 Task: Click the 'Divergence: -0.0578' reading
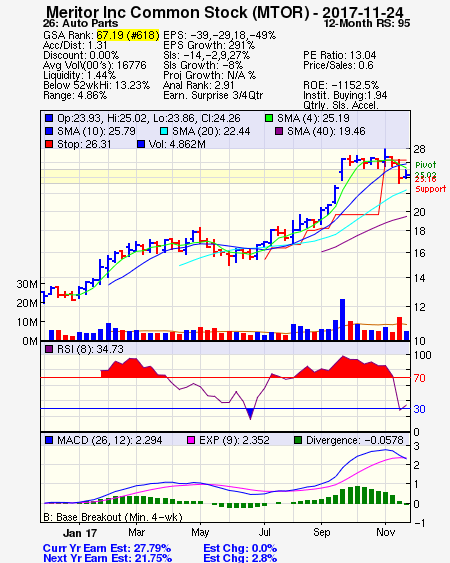coord(355,440)
